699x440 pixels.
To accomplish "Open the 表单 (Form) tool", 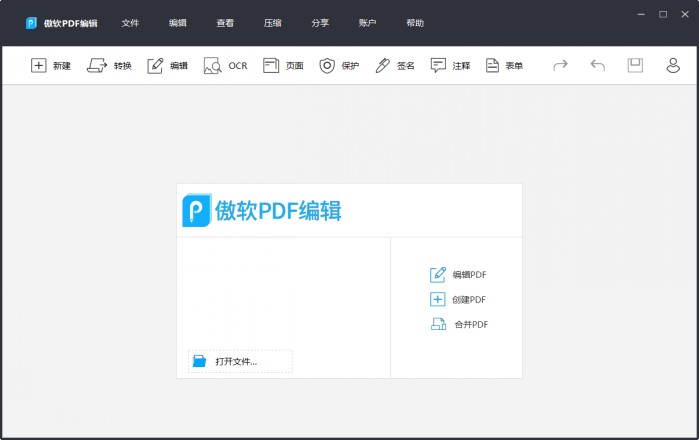I will click(504, 66).
